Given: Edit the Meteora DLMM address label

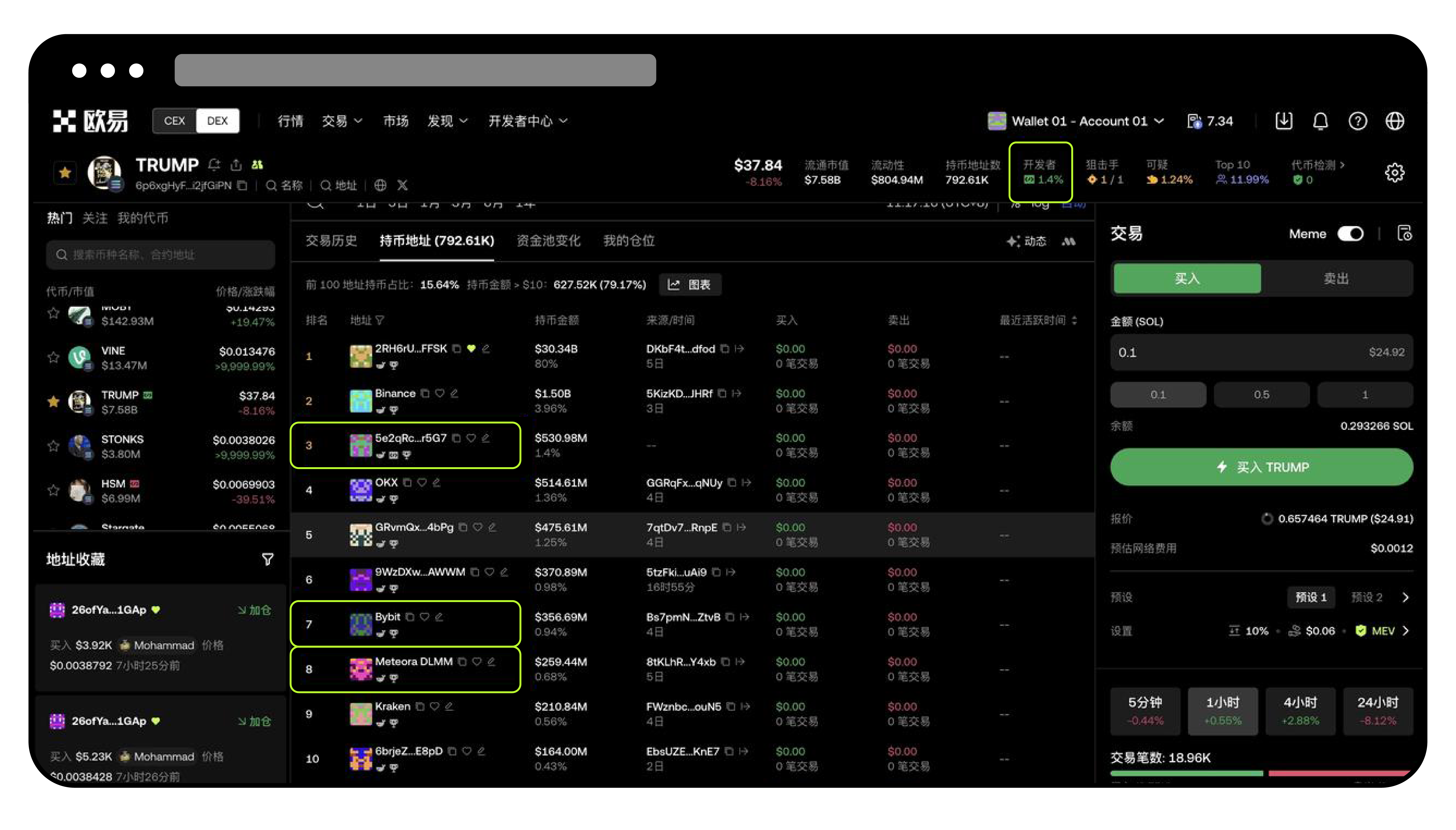Looking at the screenshot, I should tap(491, 661).
